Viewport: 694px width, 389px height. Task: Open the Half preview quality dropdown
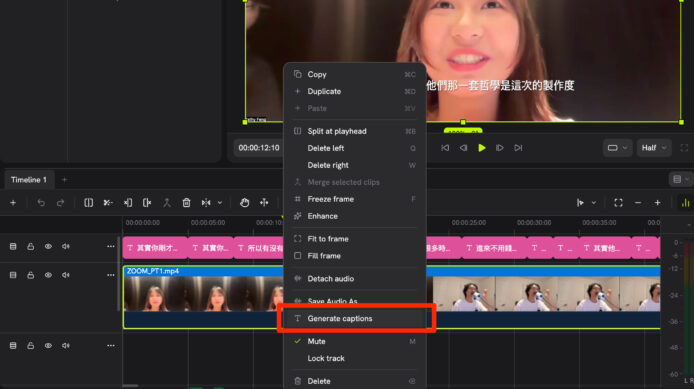click(654, 148)
